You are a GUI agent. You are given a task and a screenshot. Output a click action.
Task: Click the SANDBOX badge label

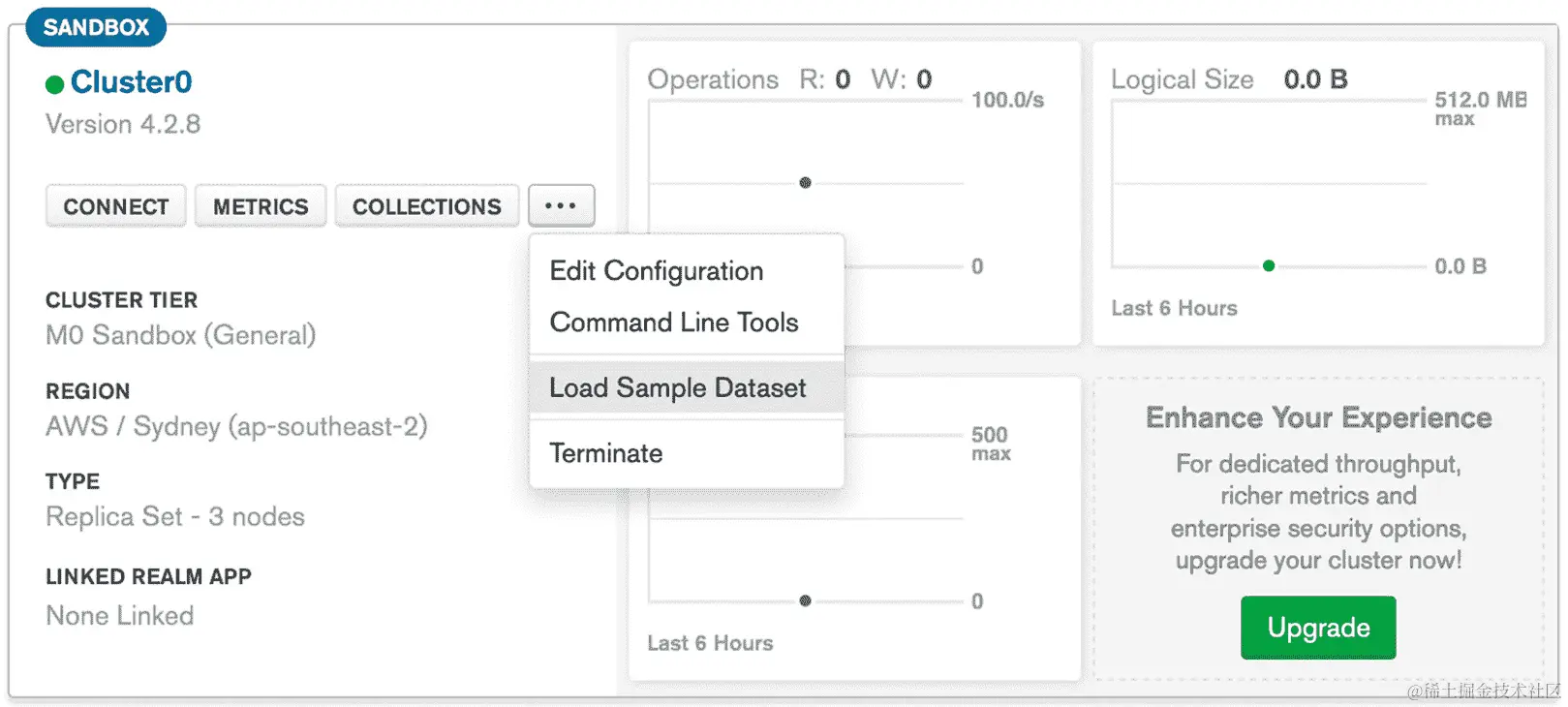click(96, 27)
